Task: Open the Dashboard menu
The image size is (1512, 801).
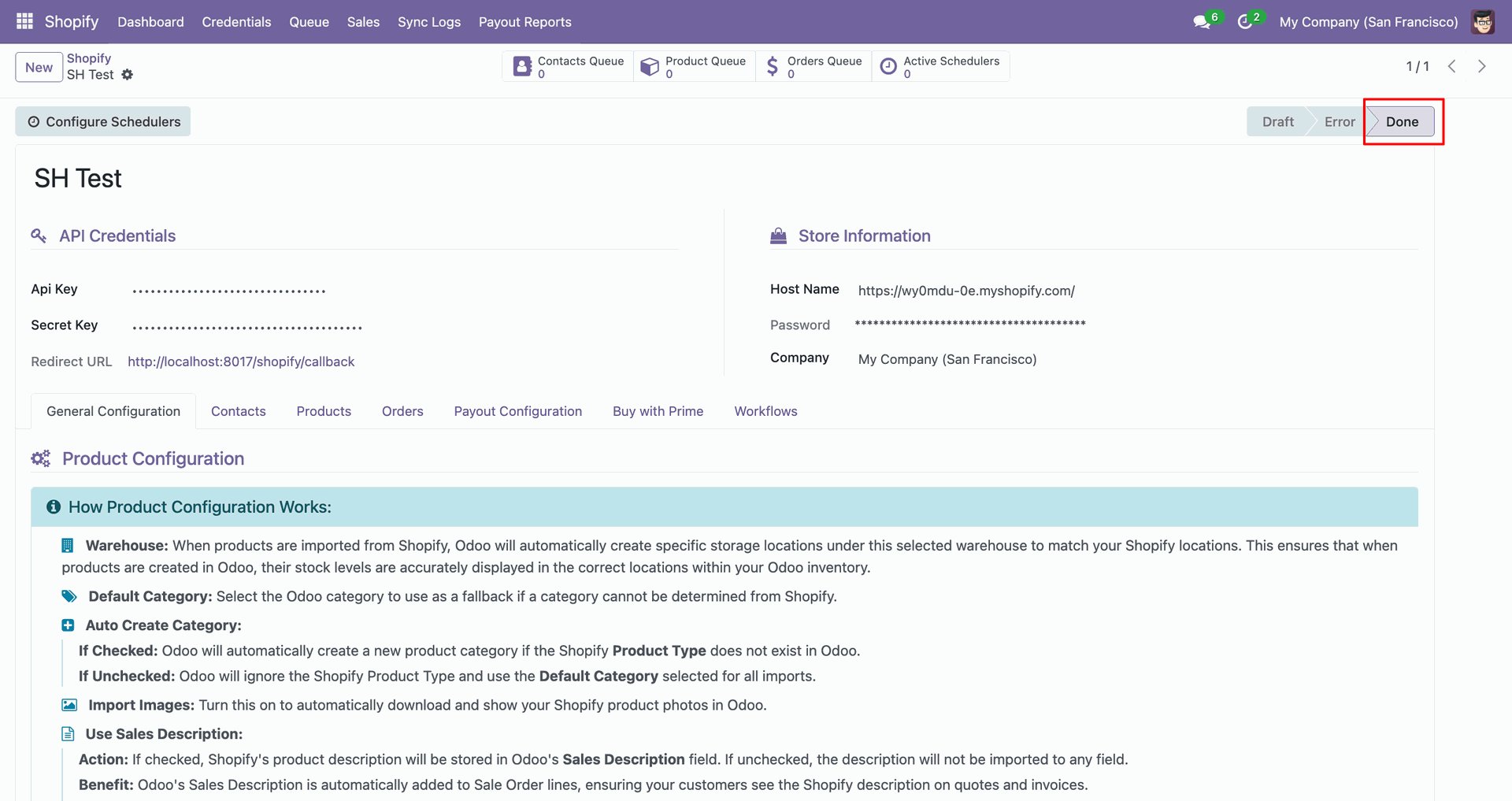Action: click(x=150, y=22)
